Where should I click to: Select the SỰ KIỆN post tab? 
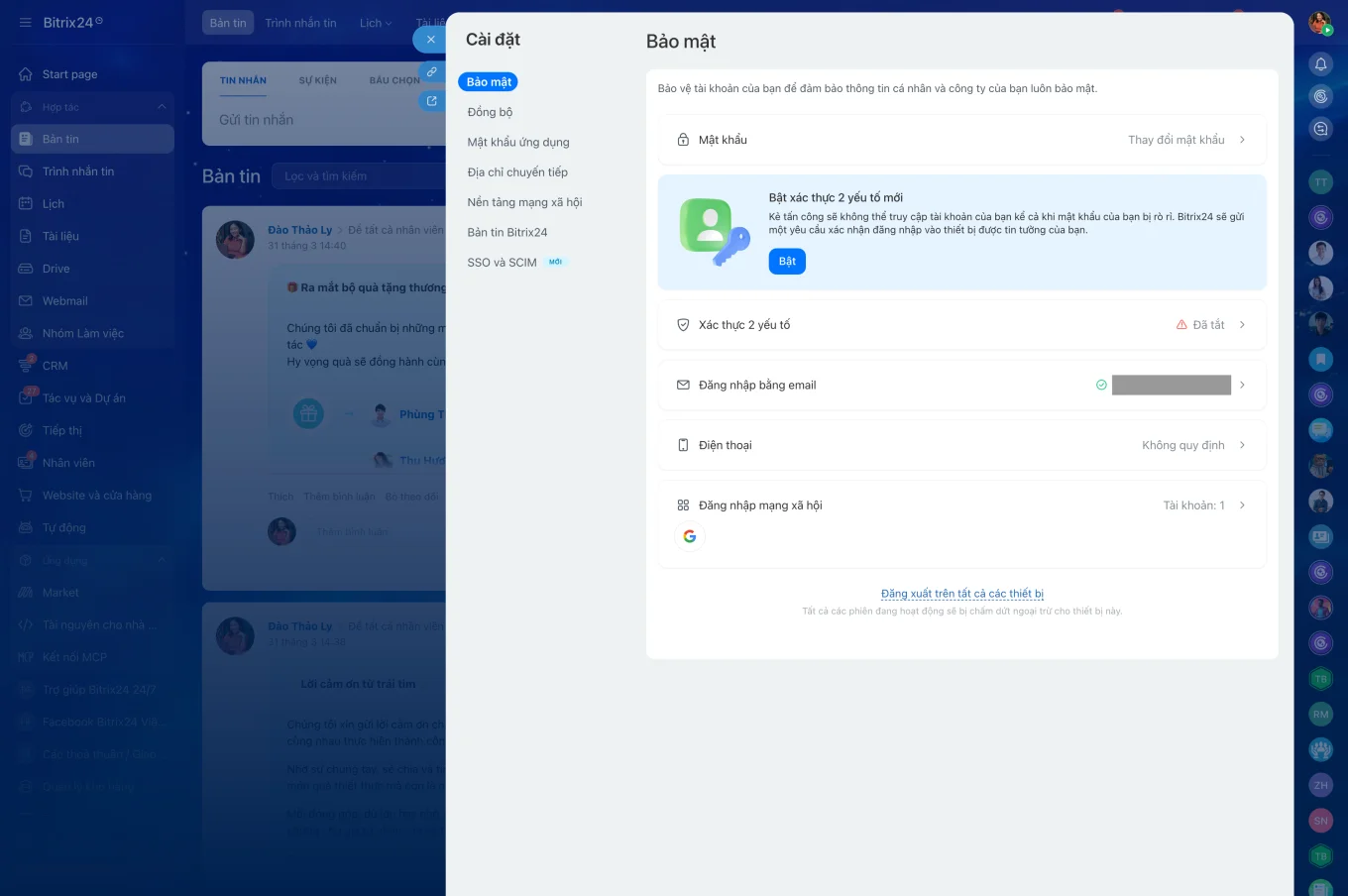point(318,81)
